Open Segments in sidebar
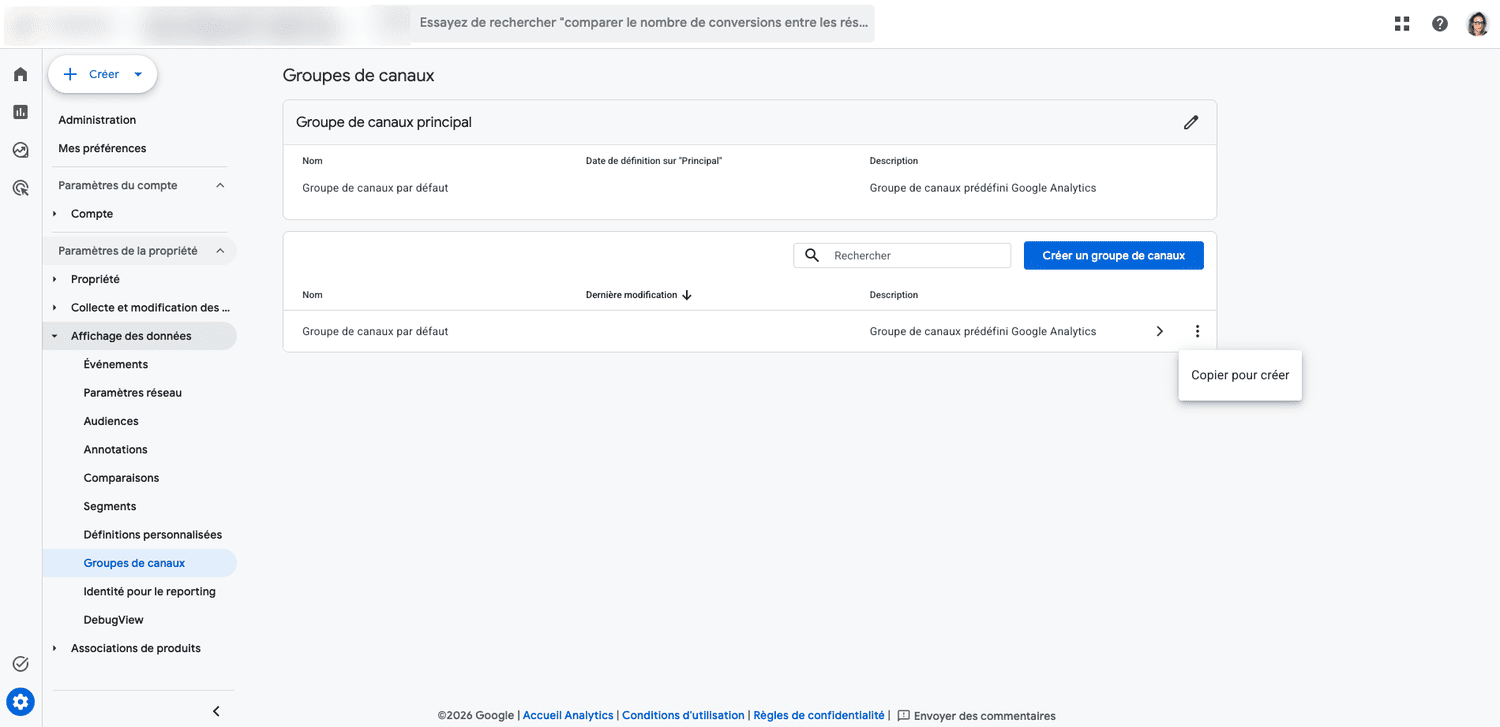 110,506
